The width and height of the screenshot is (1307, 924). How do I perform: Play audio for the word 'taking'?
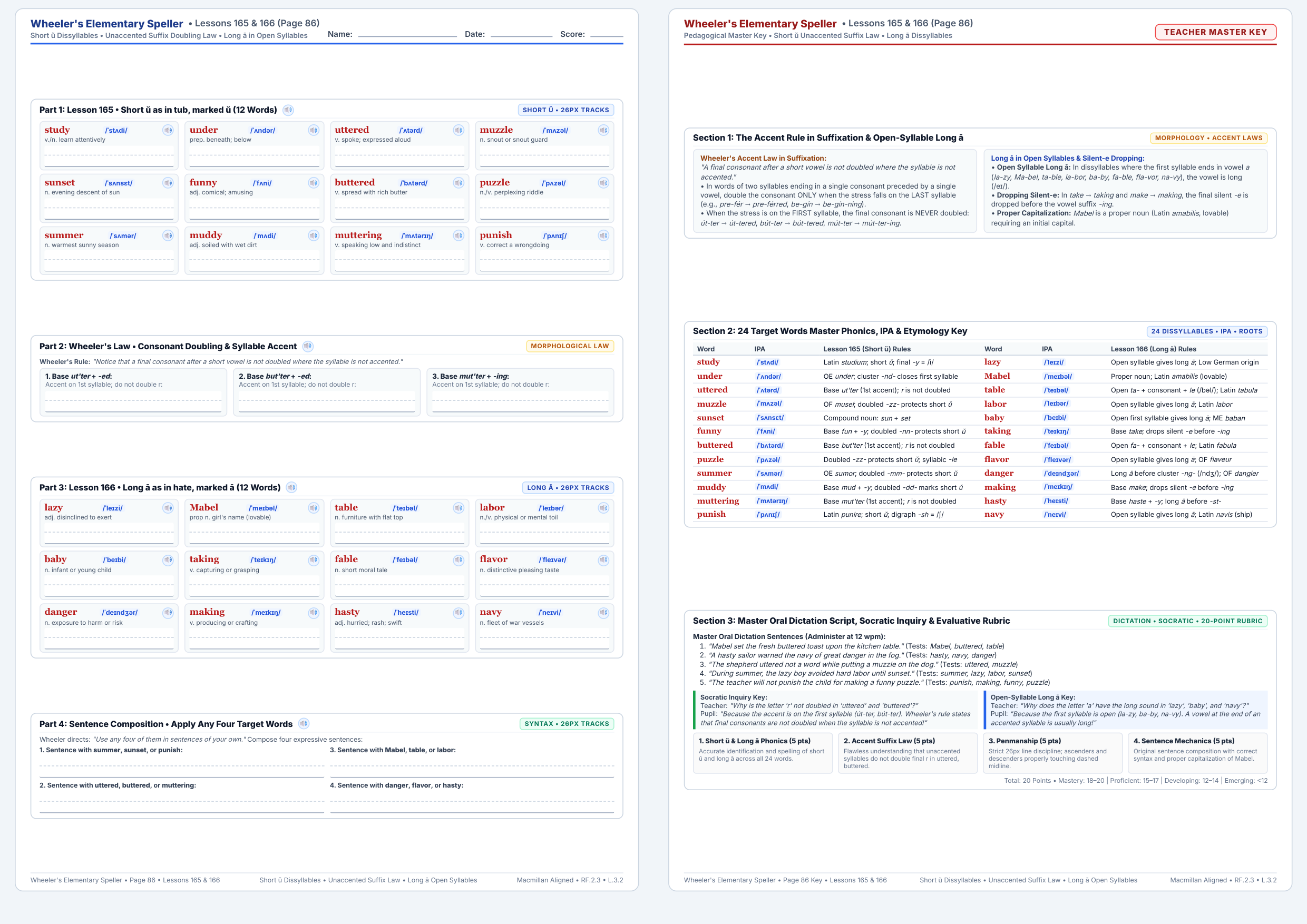314,560
